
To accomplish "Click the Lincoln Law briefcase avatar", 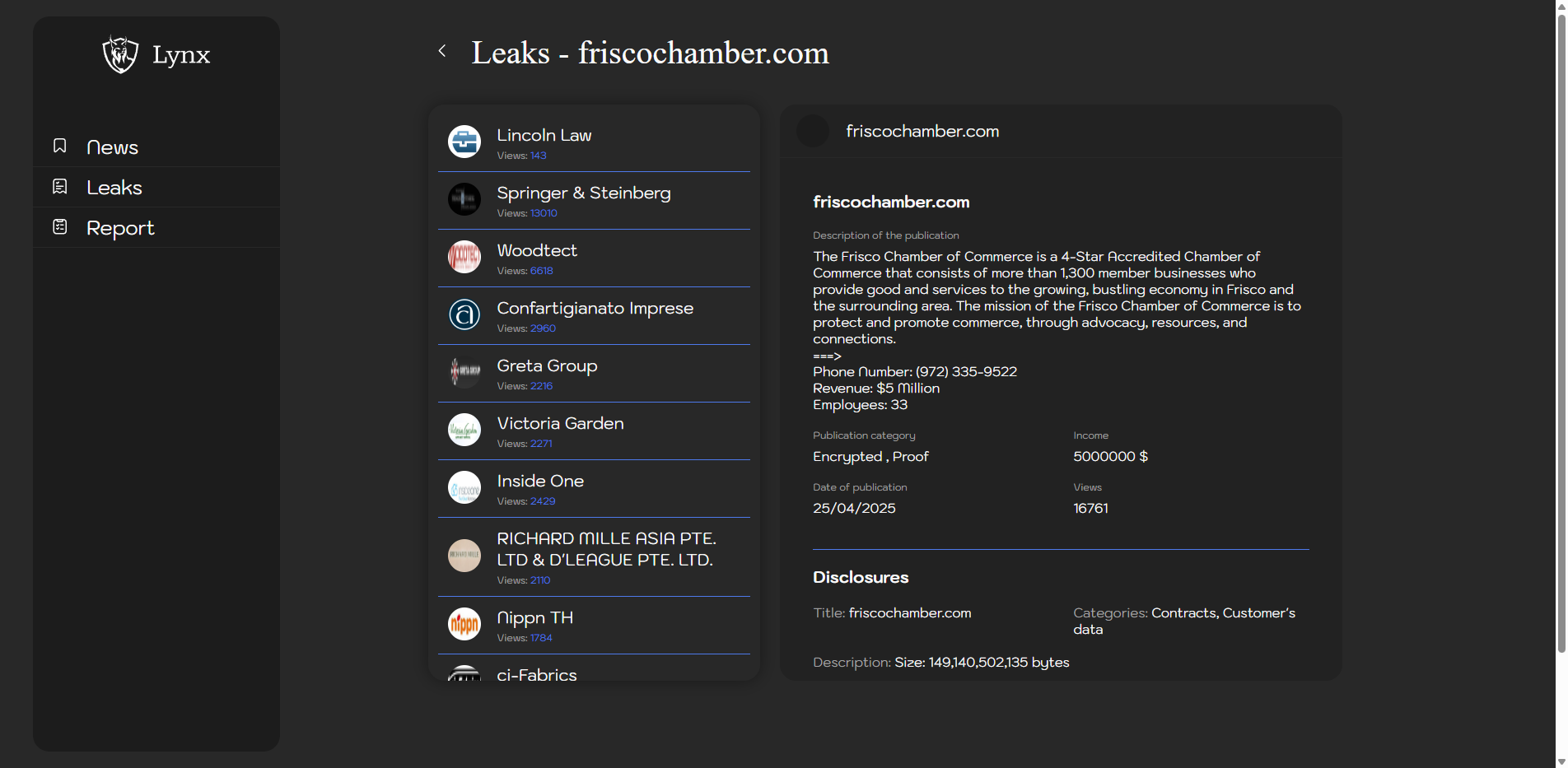I will click(464, 142).
